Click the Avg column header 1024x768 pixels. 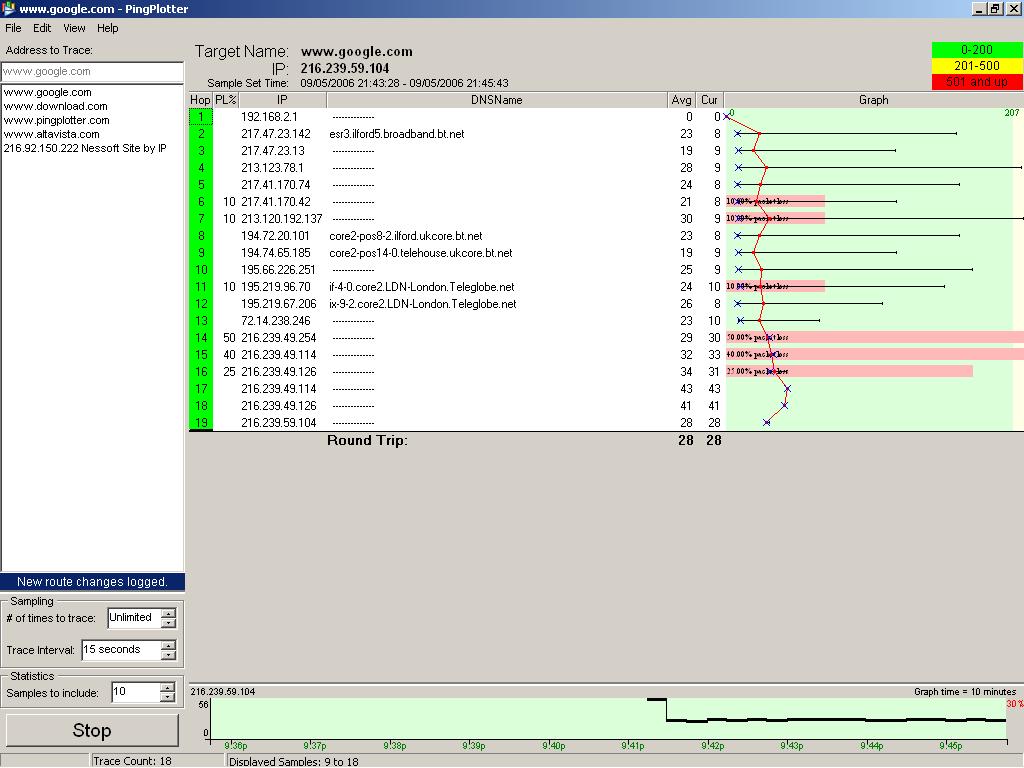681,100
